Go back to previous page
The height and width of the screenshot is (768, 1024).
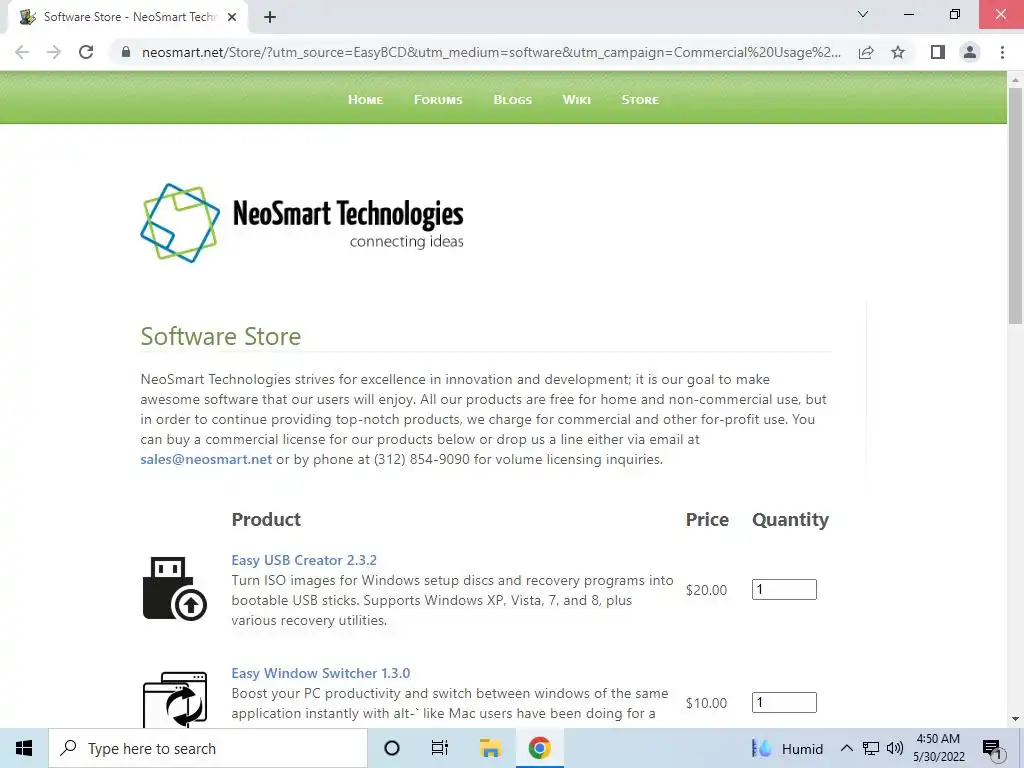(x=22, y=52)
